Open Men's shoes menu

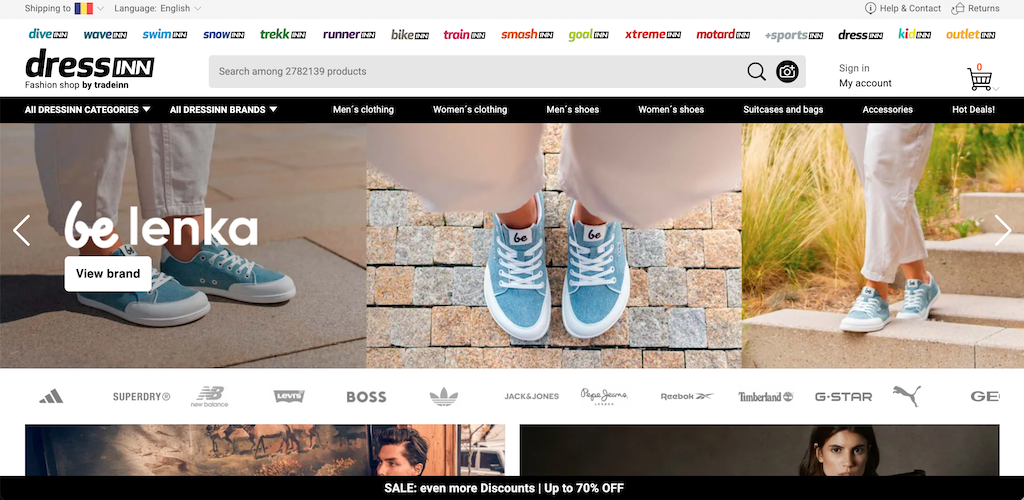coord(573,110)
